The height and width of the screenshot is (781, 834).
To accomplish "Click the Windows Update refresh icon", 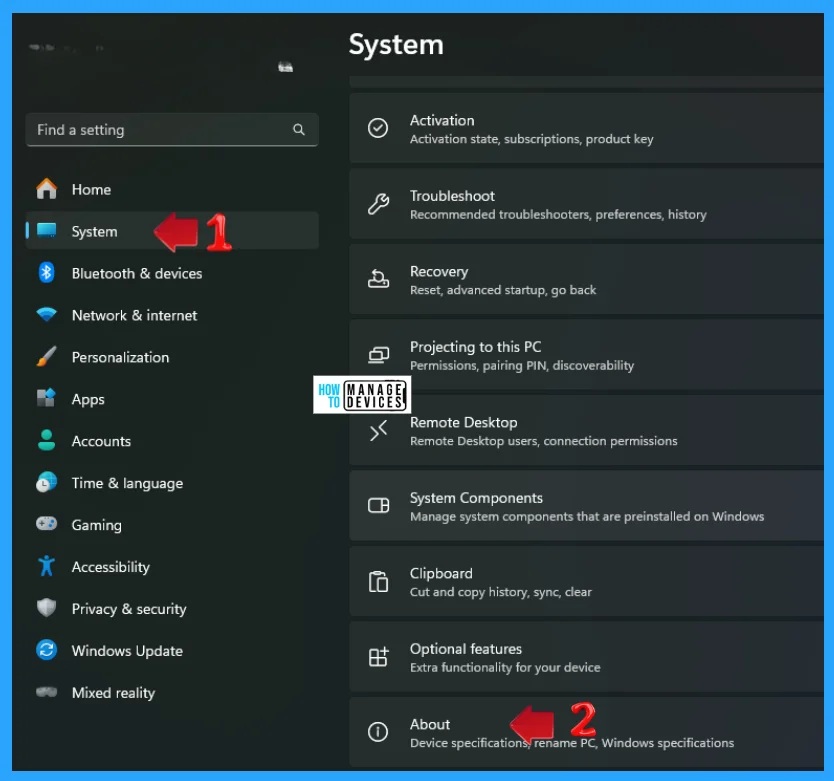I will click(x=46, y=650).
